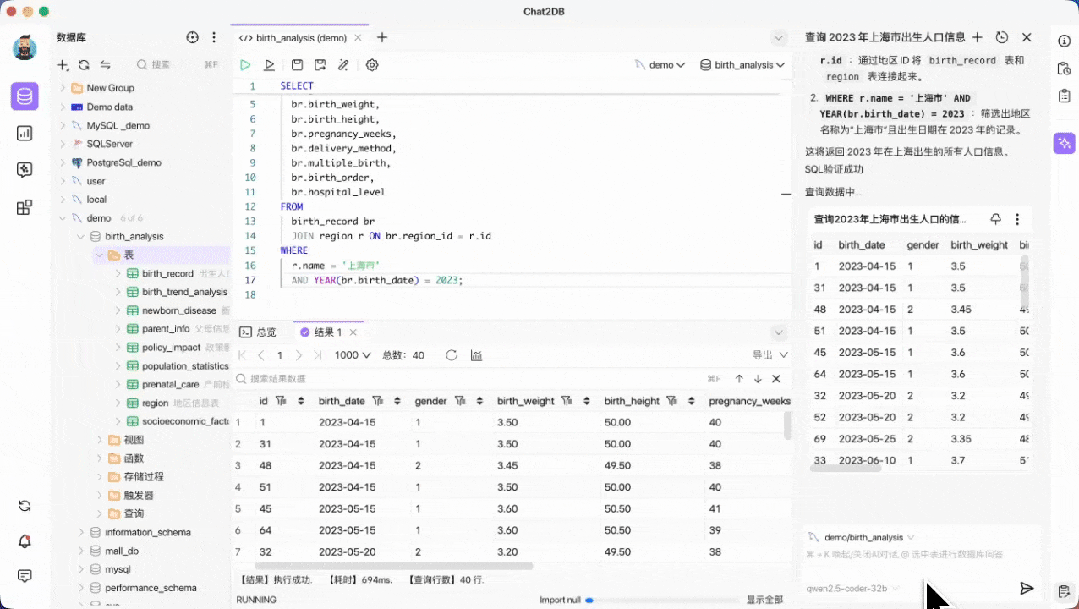Screen dimensions: 1079x609
Task: Send the AI chat message
Action: pos(1026,589)
